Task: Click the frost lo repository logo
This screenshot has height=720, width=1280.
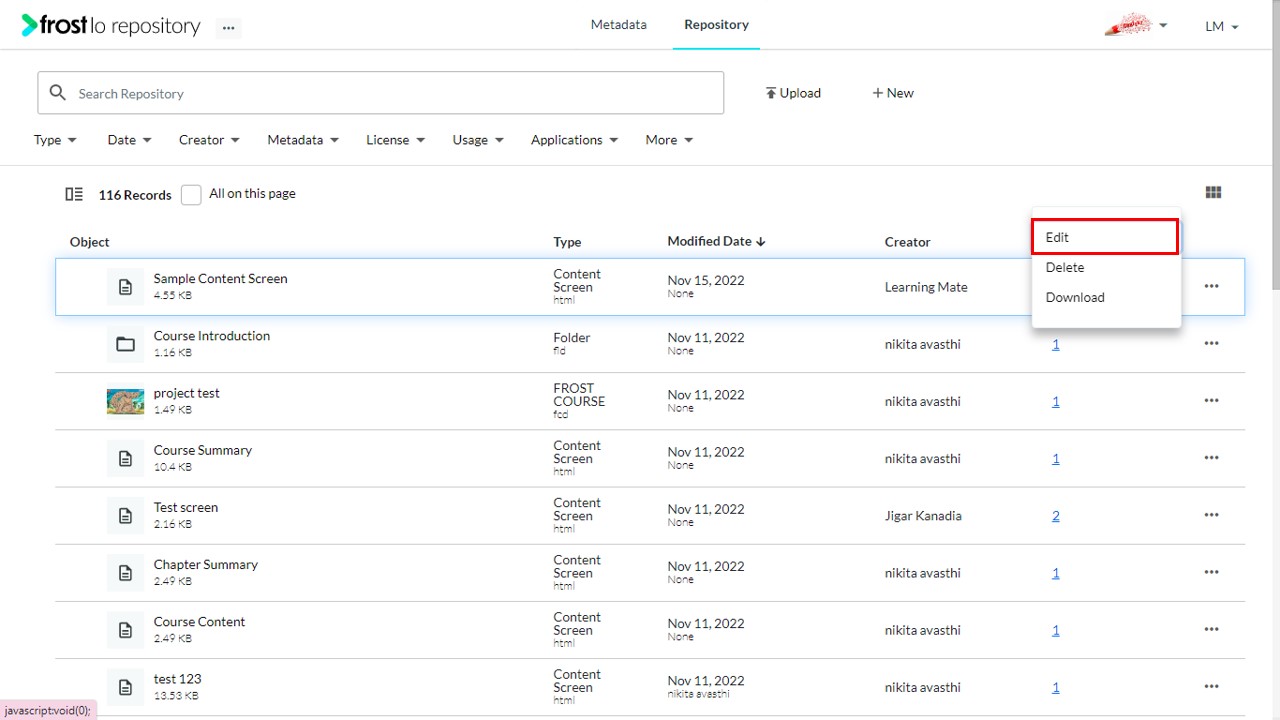Action: coord(111,26)
